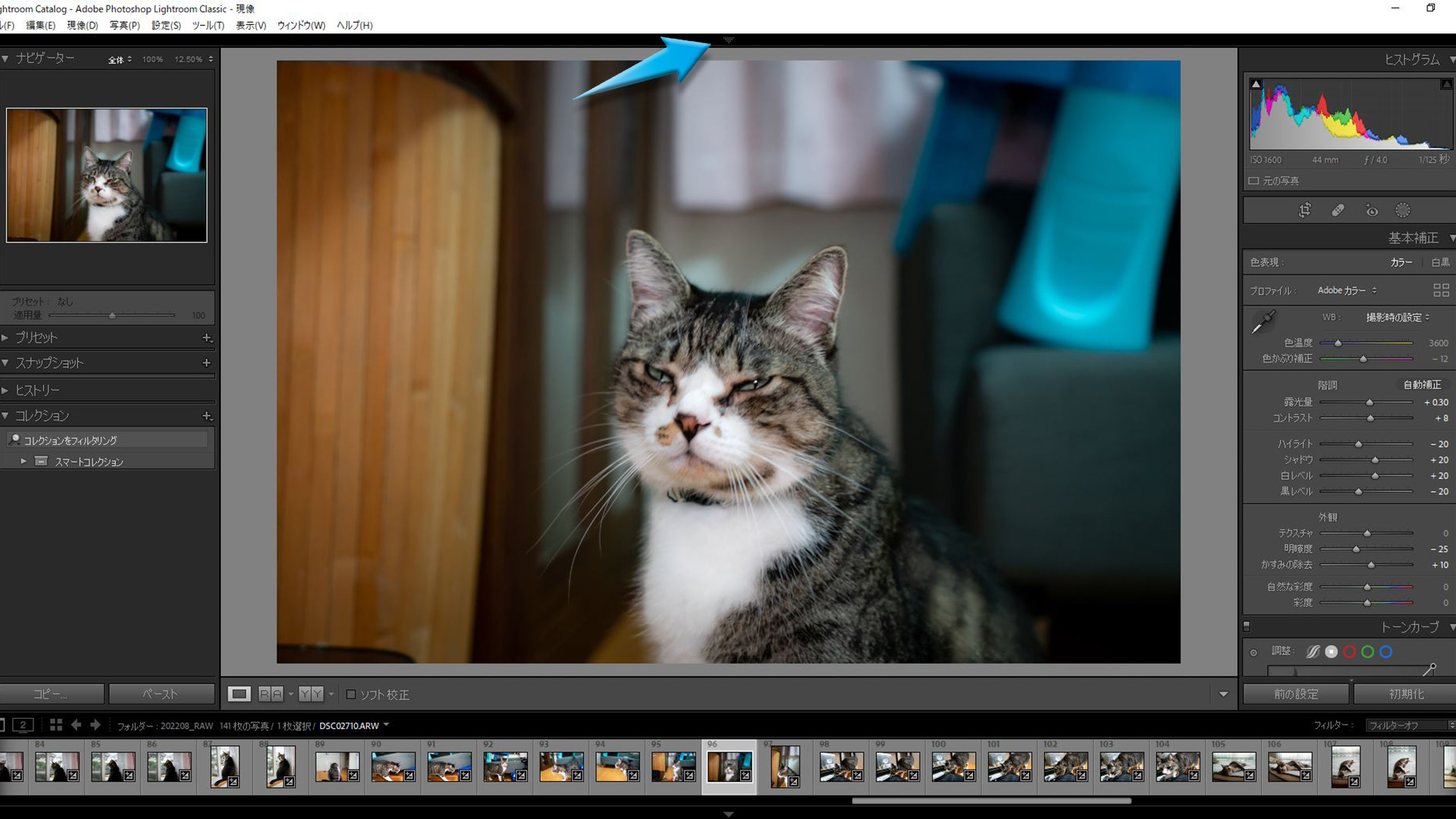This screenshot has width=1456, height=819.
Task: Collapse the スナップショット panel
Action: point(5,363)
